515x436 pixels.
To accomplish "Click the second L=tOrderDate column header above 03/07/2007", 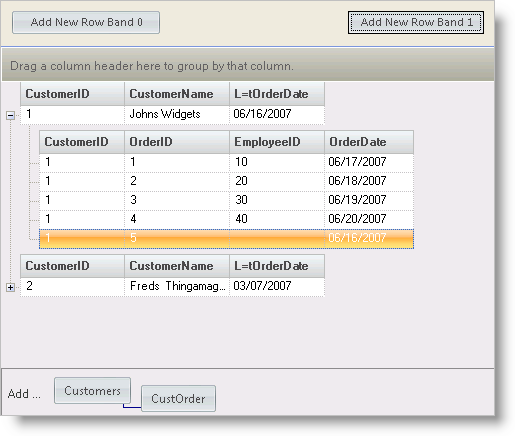I will coord(277,266).
